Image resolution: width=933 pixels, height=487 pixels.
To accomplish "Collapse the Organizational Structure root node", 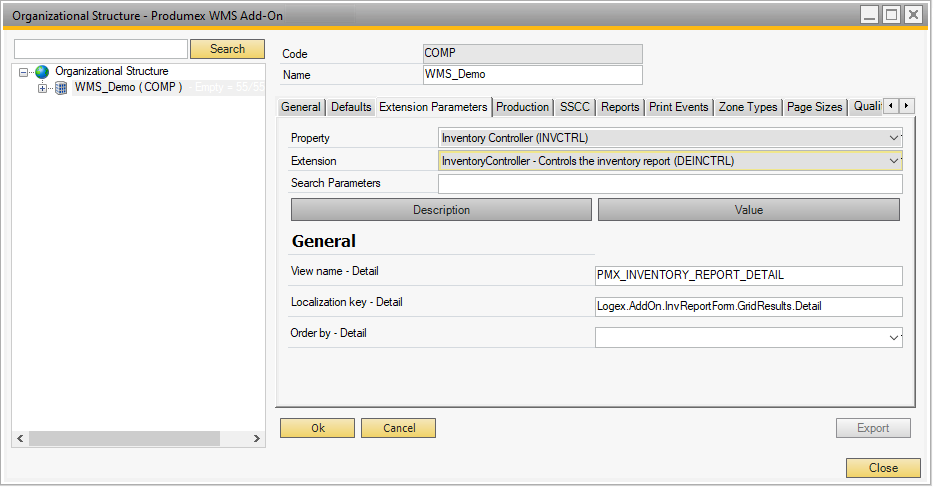I will pos(24,72).
